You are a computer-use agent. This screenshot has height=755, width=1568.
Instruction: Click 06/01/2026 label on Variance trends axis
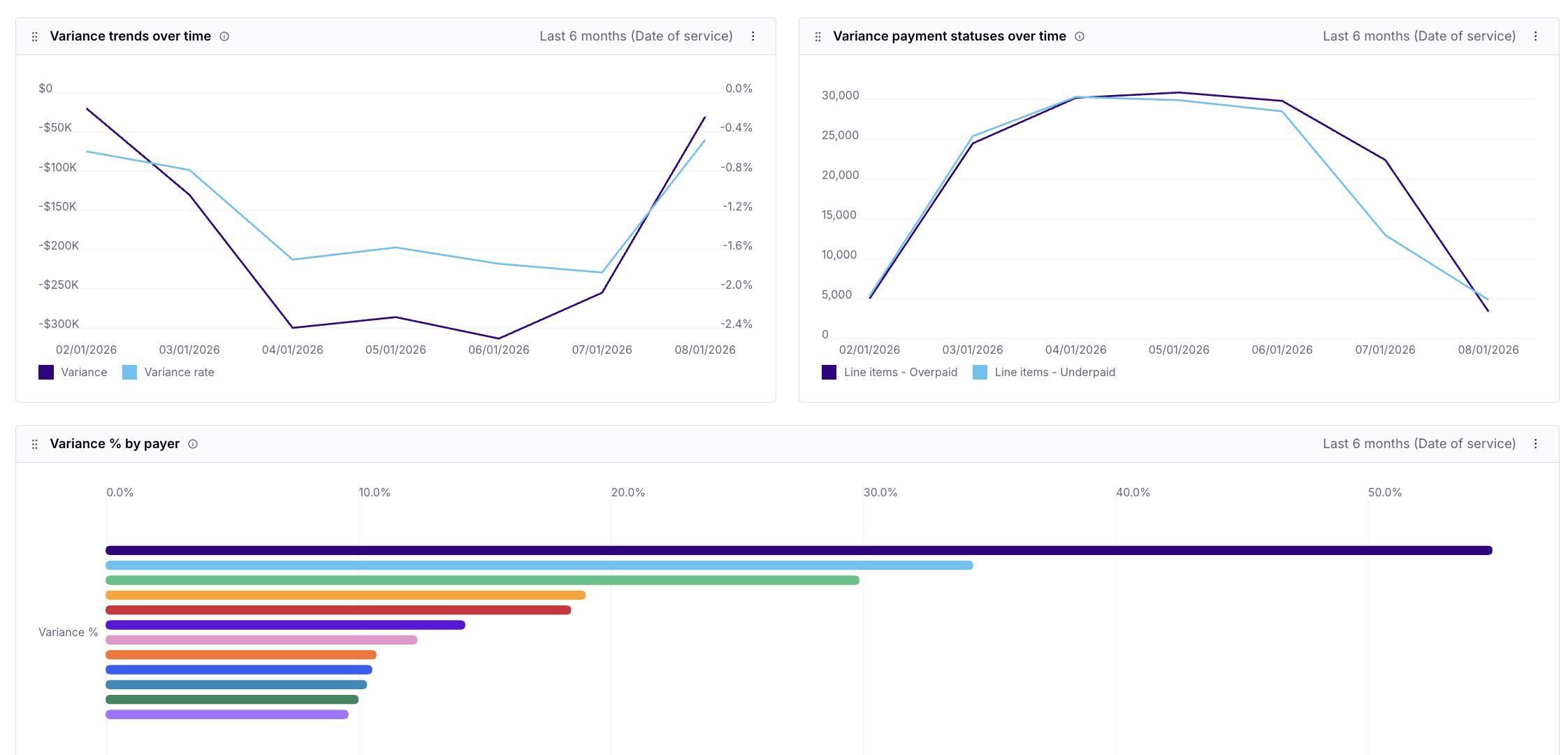coord(499,350)
